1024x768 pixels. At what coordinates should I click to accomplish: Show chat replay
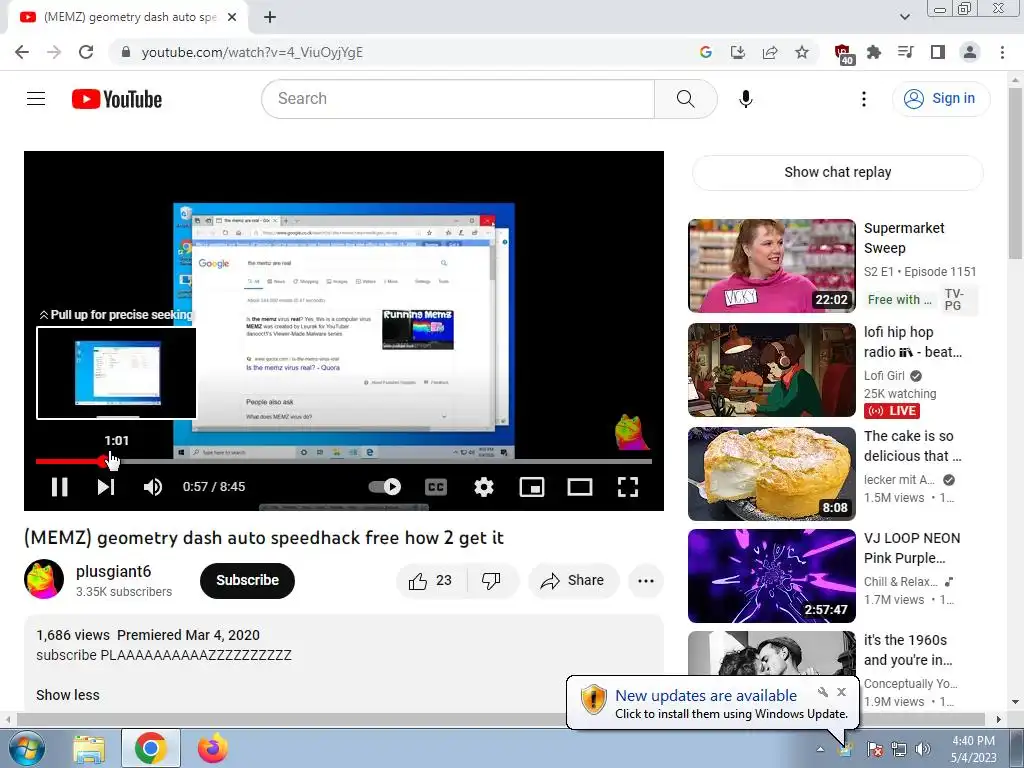838,172
